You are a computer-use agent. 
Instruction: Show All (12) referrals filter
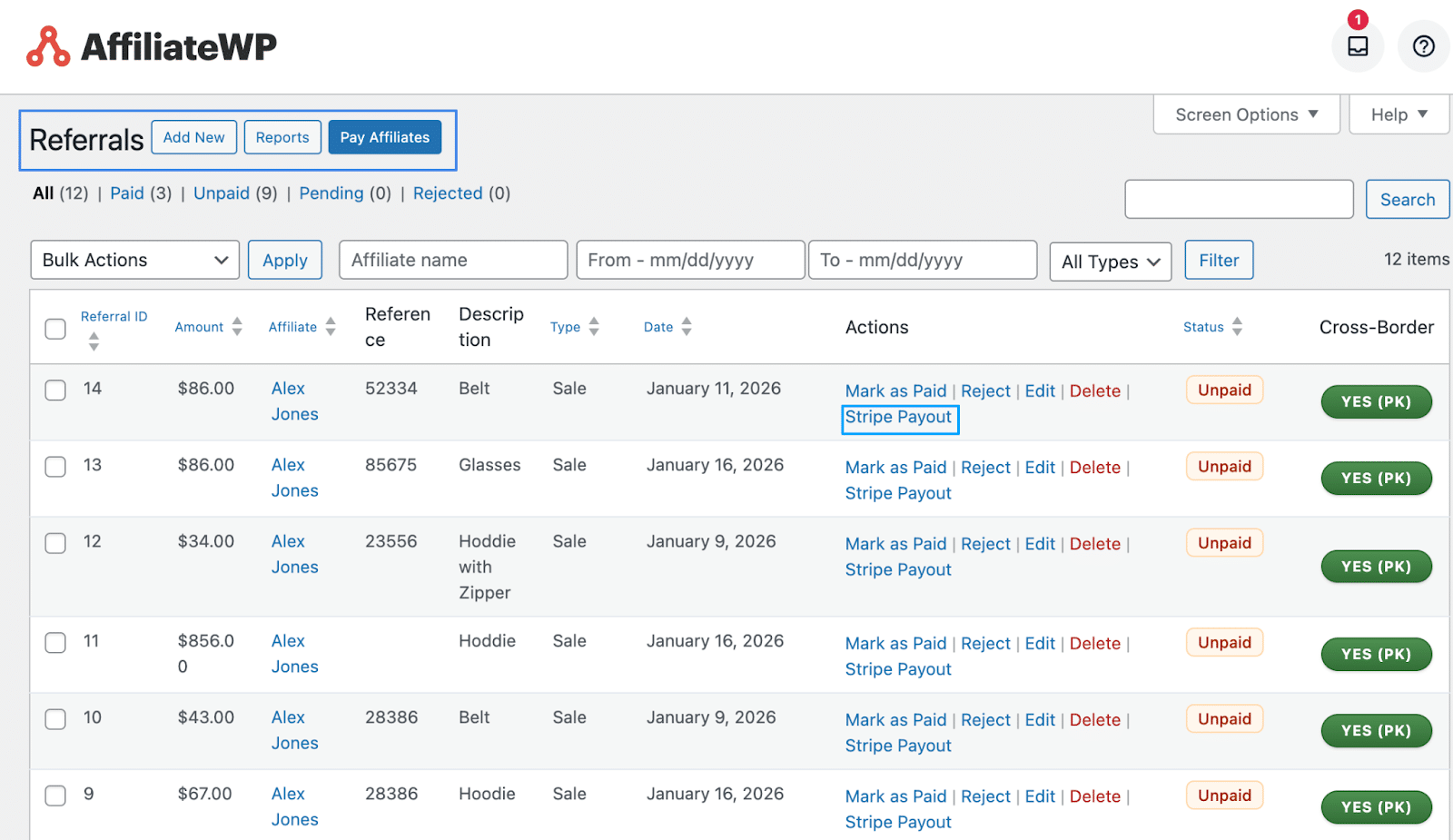[x=60, y=193]
